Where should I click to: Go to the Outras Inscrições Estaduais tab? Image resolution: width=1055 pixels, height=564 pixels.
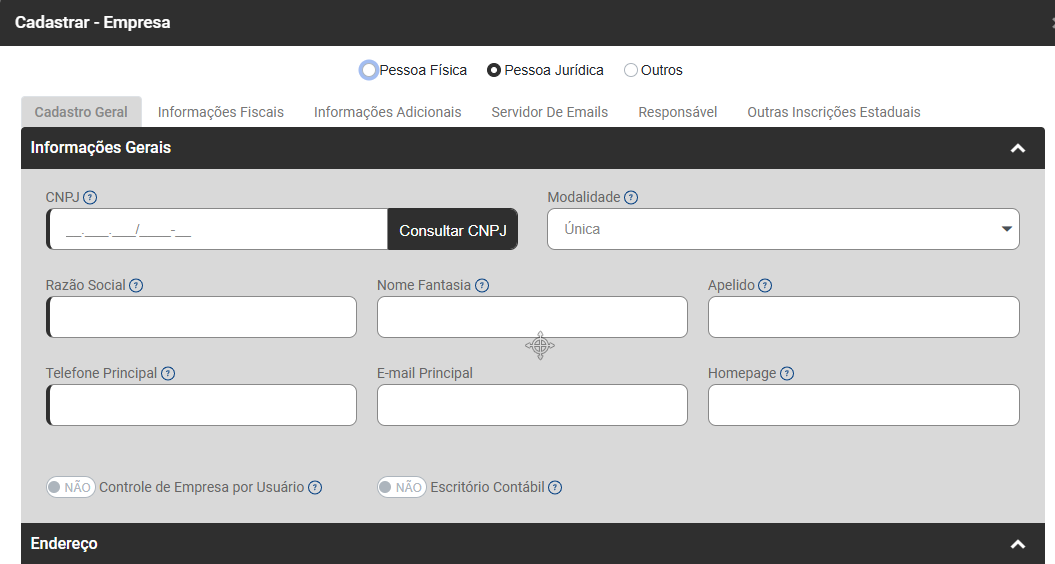tap(833, 112)
